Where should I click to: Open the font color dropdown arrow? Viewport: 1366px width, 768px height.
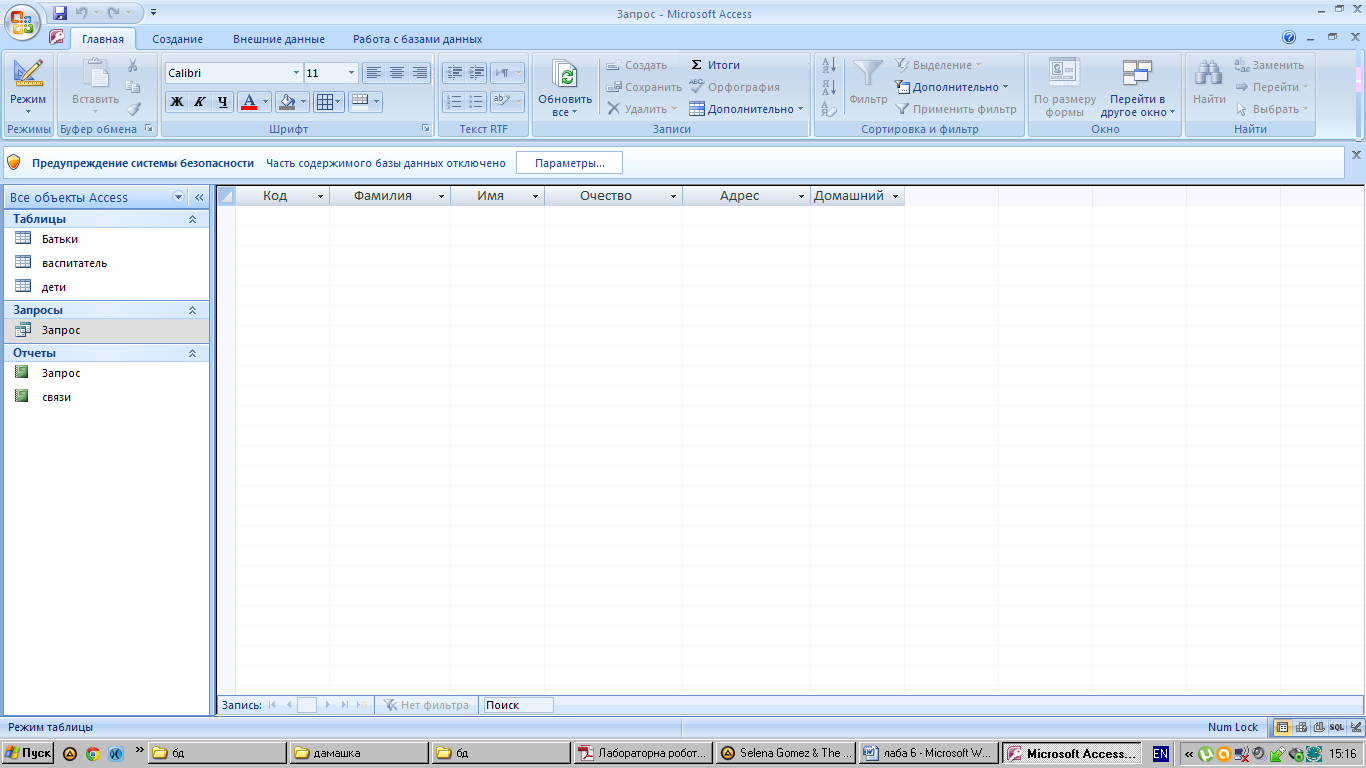pyautogui.click(x=266, y=102)
